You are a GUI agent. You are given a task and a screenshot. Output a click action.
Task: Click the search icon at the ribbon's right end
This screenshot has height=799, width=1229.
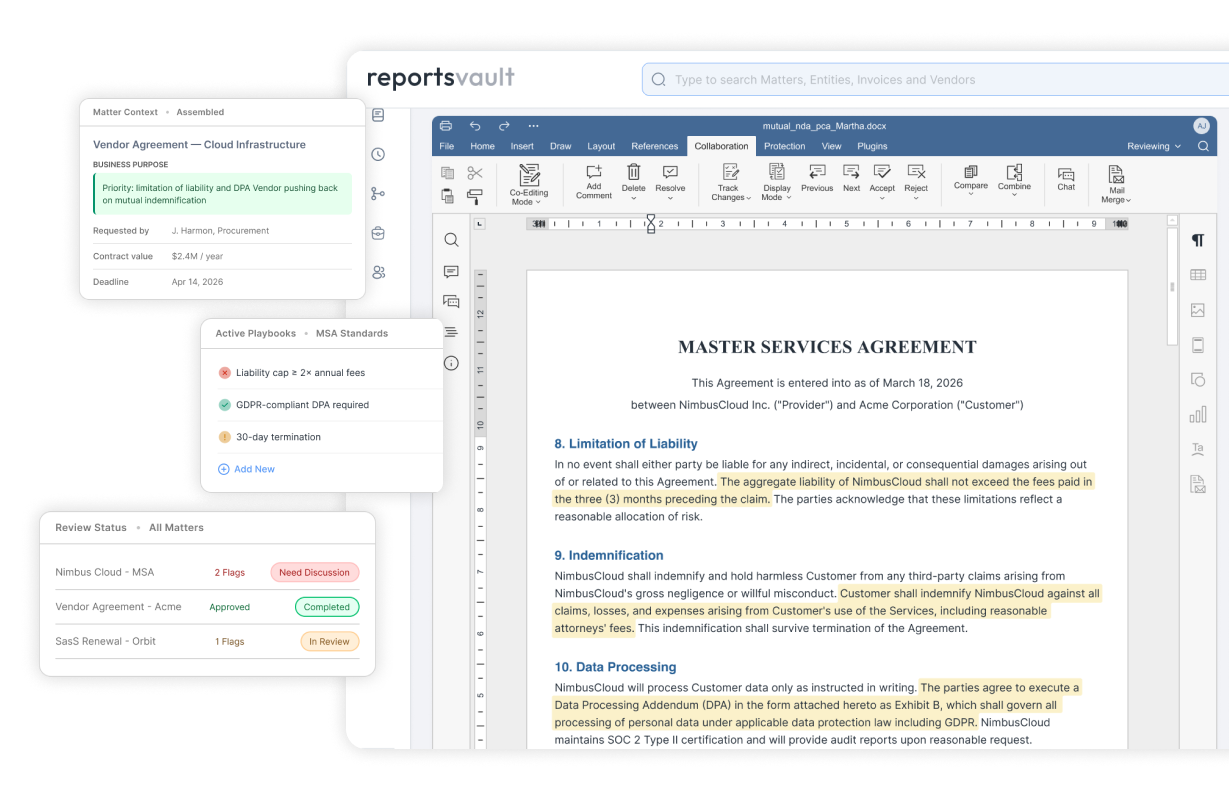pyautogui.click(x=1204, y=146)
